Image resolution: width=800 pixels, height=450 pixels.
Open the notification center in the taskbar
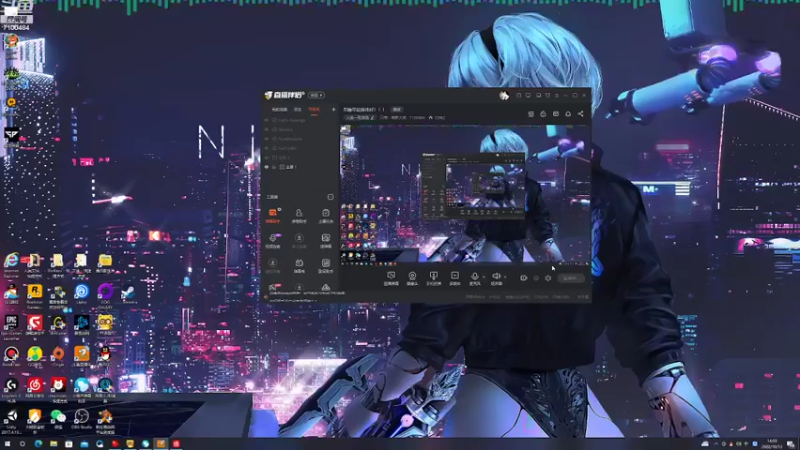click(790, 444)
